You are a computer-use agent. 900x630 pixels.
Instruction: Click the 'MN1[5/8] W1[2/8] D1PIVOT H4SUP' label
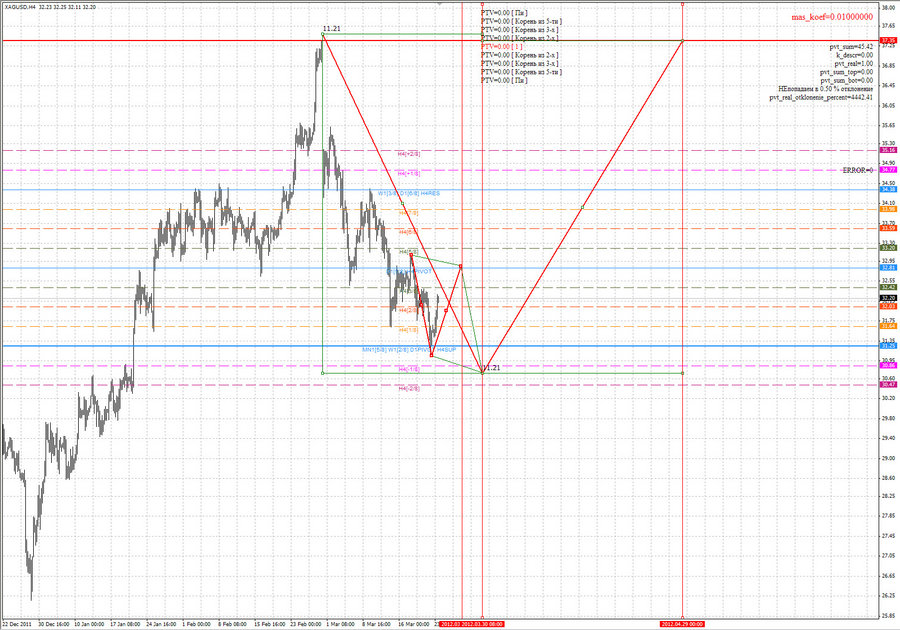pos(409,349)
